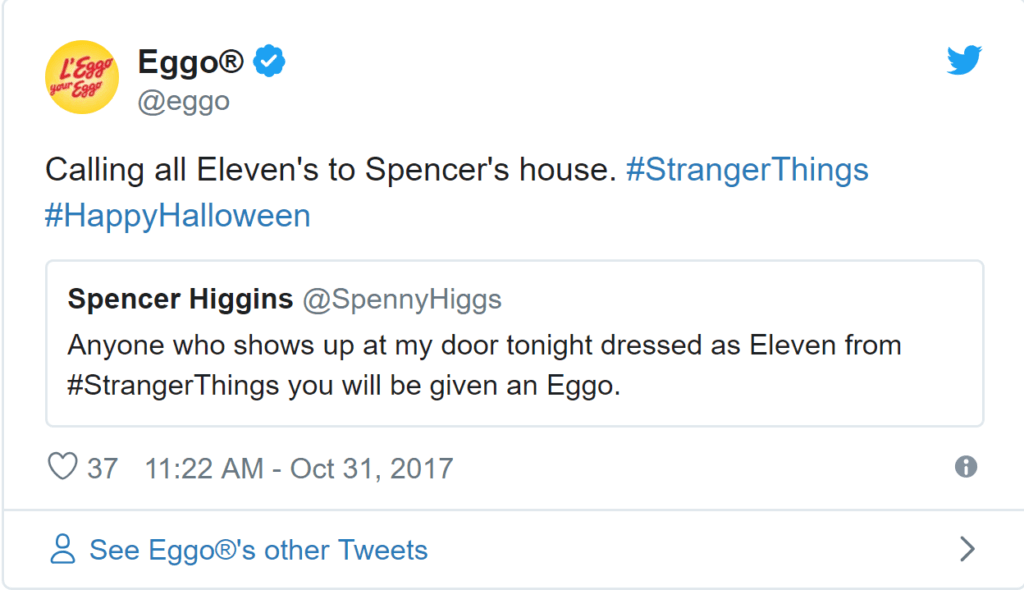Viewport: 1024px width, 590px height.
Task: Click the Twitter bird logo icon
Action: click(965, 60)
